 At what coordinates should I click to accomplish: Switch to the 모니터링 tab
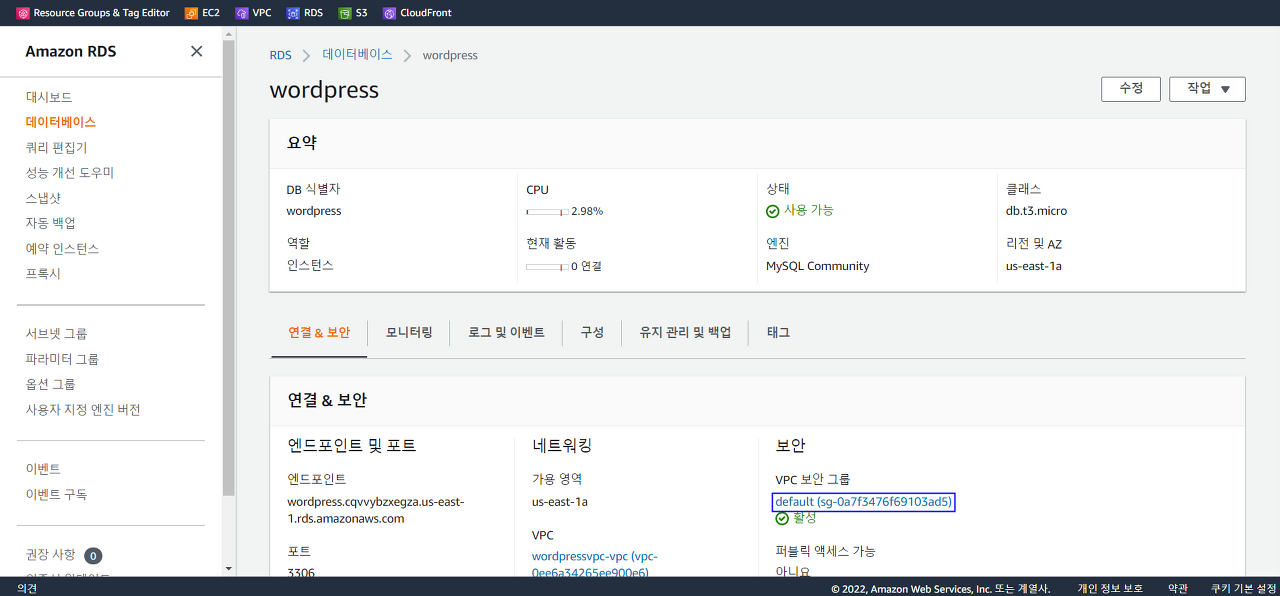click(409, 332)
